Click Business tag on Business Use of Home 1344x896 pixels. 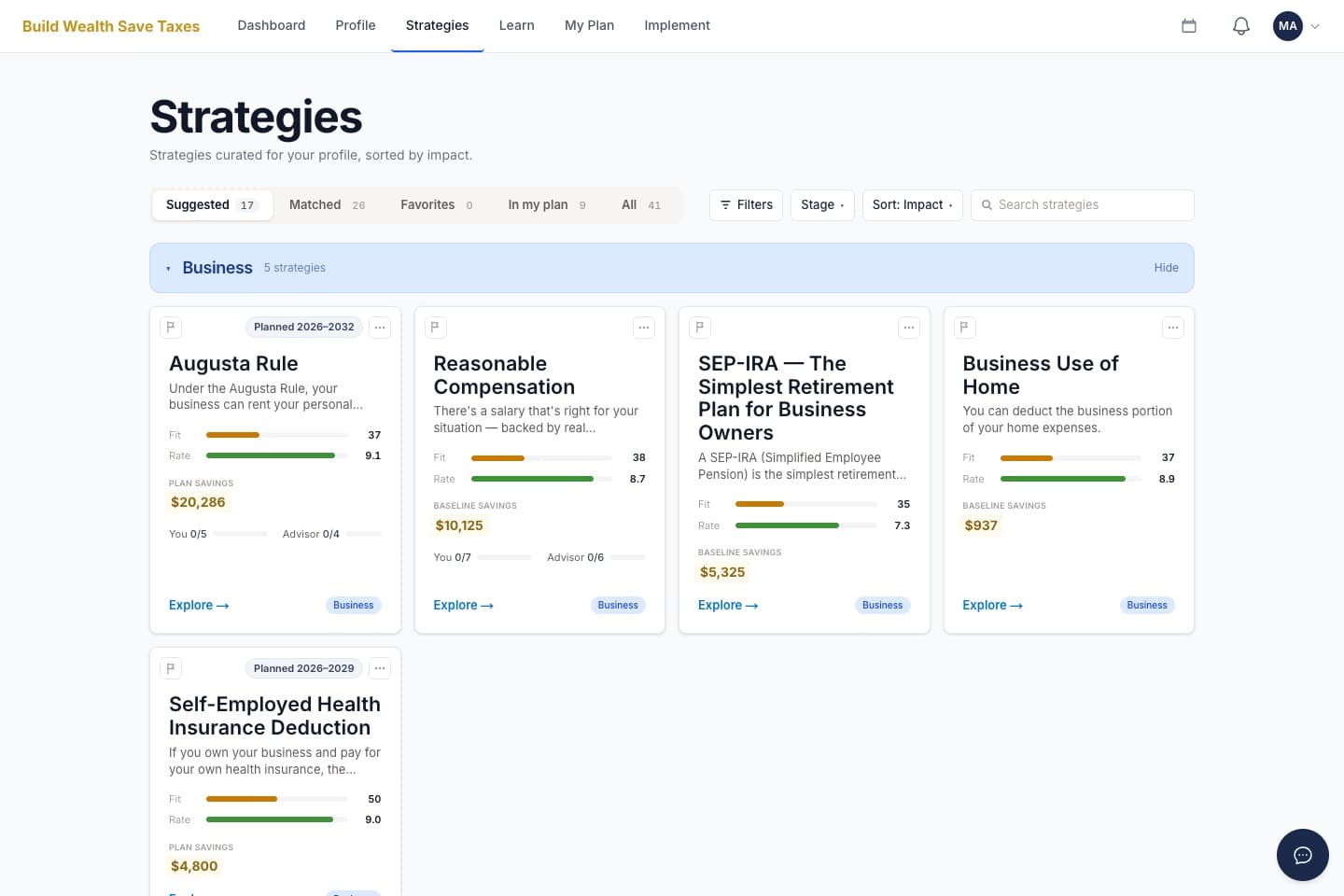pos(1147,606)
